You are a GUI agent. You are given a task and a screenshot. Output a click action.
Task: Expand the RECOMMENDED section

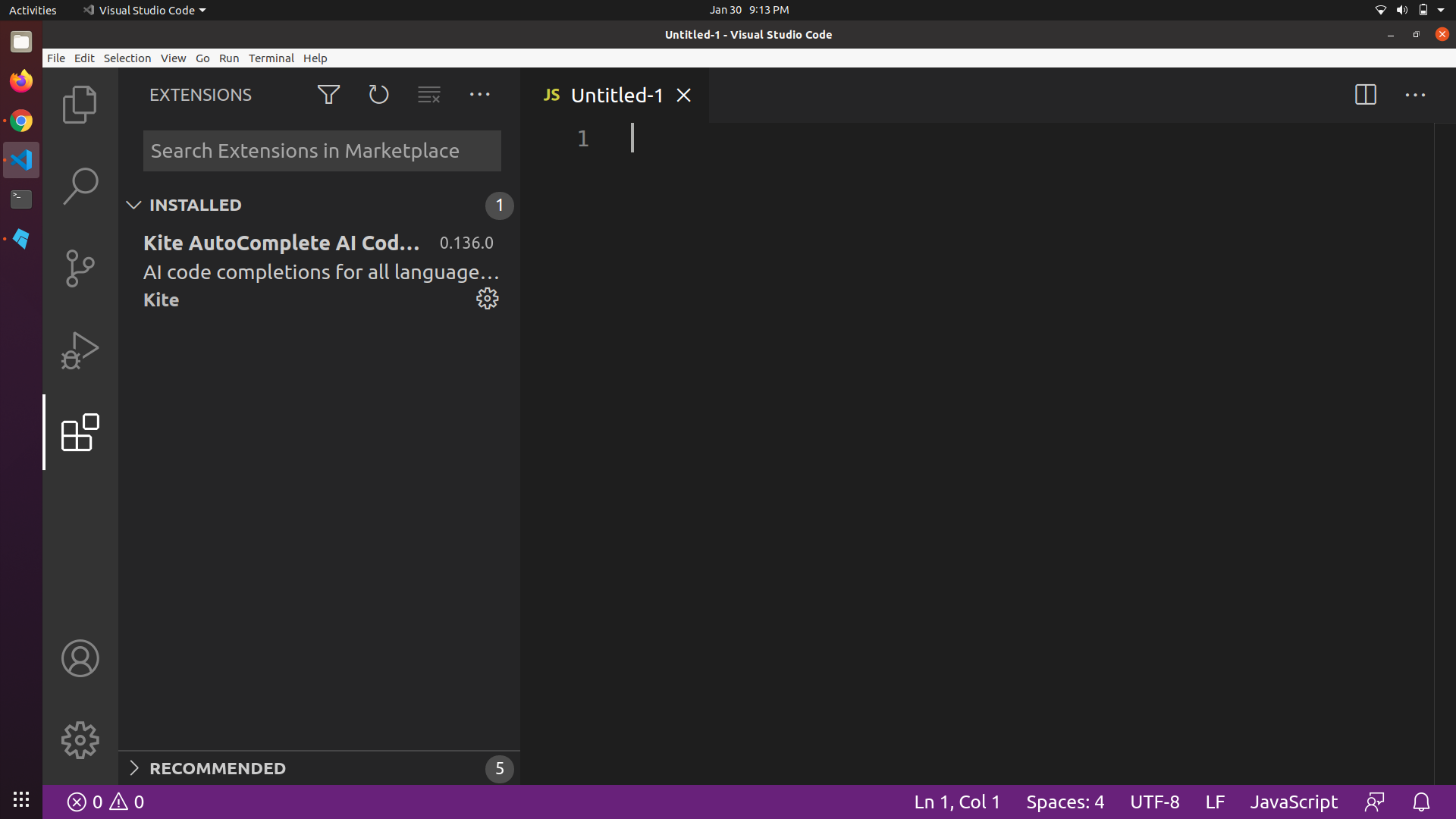pyautogui.click(x=319, y=769)
